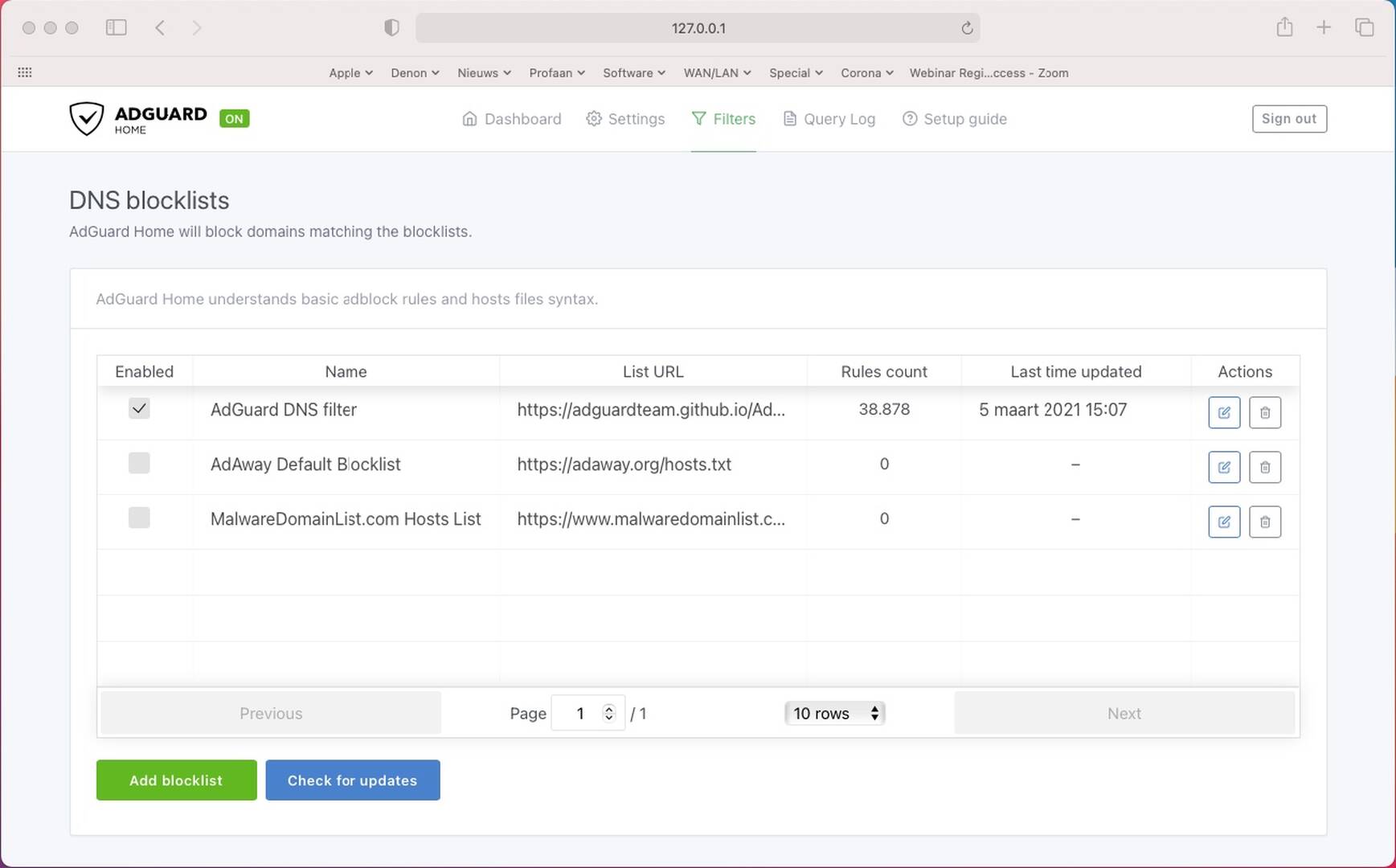Image resolution: width=1396 pixels, height=868 pixels.
Task: Click the Next page button
Action: tap(1124, 713)
